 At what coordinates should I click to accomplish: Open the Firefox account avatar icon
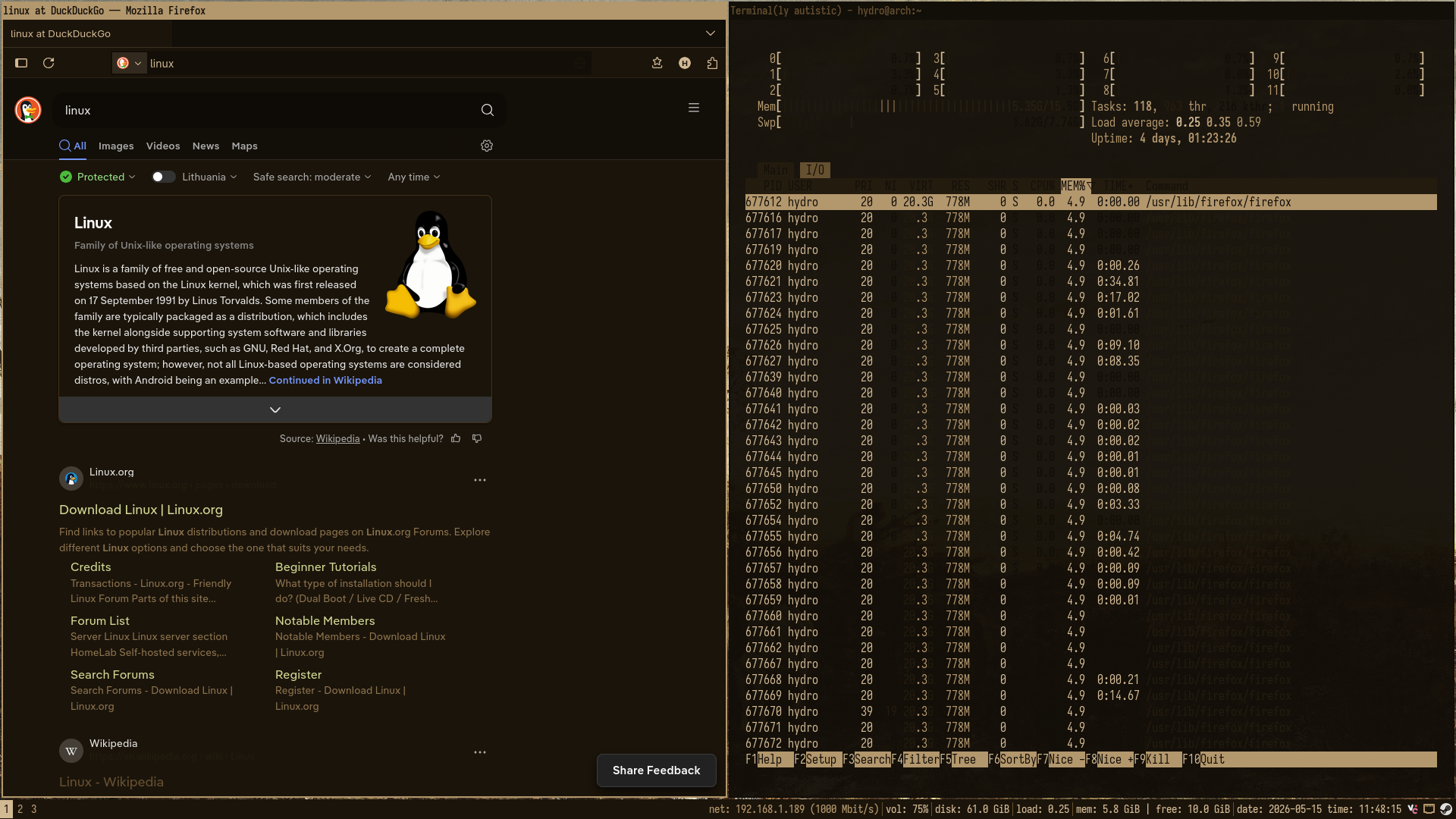(x=685, y=63)
